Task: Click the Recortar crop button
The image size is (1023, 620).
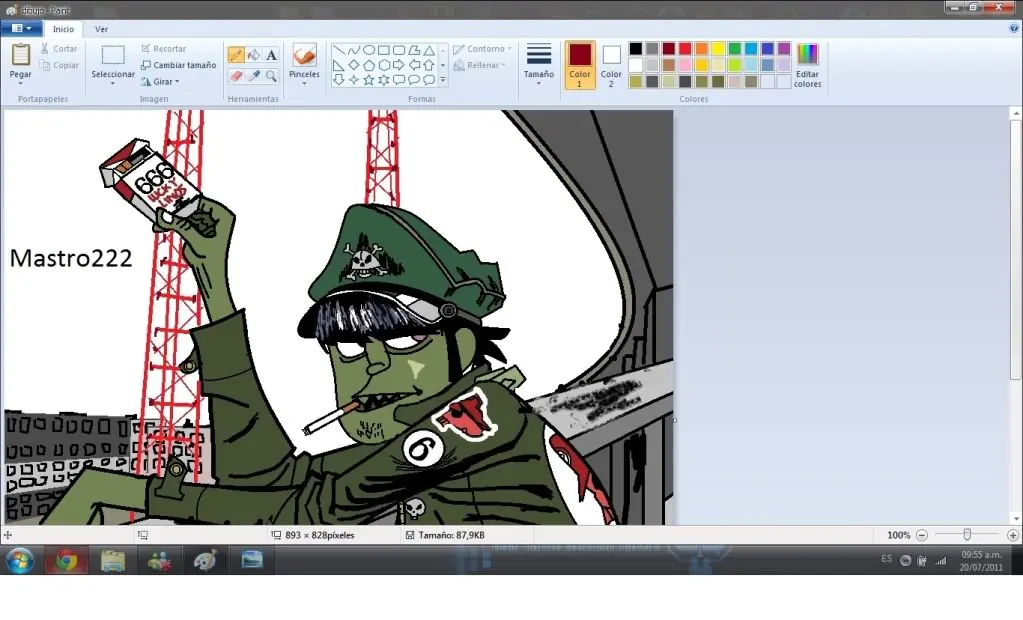Action: tap(164, 49)
